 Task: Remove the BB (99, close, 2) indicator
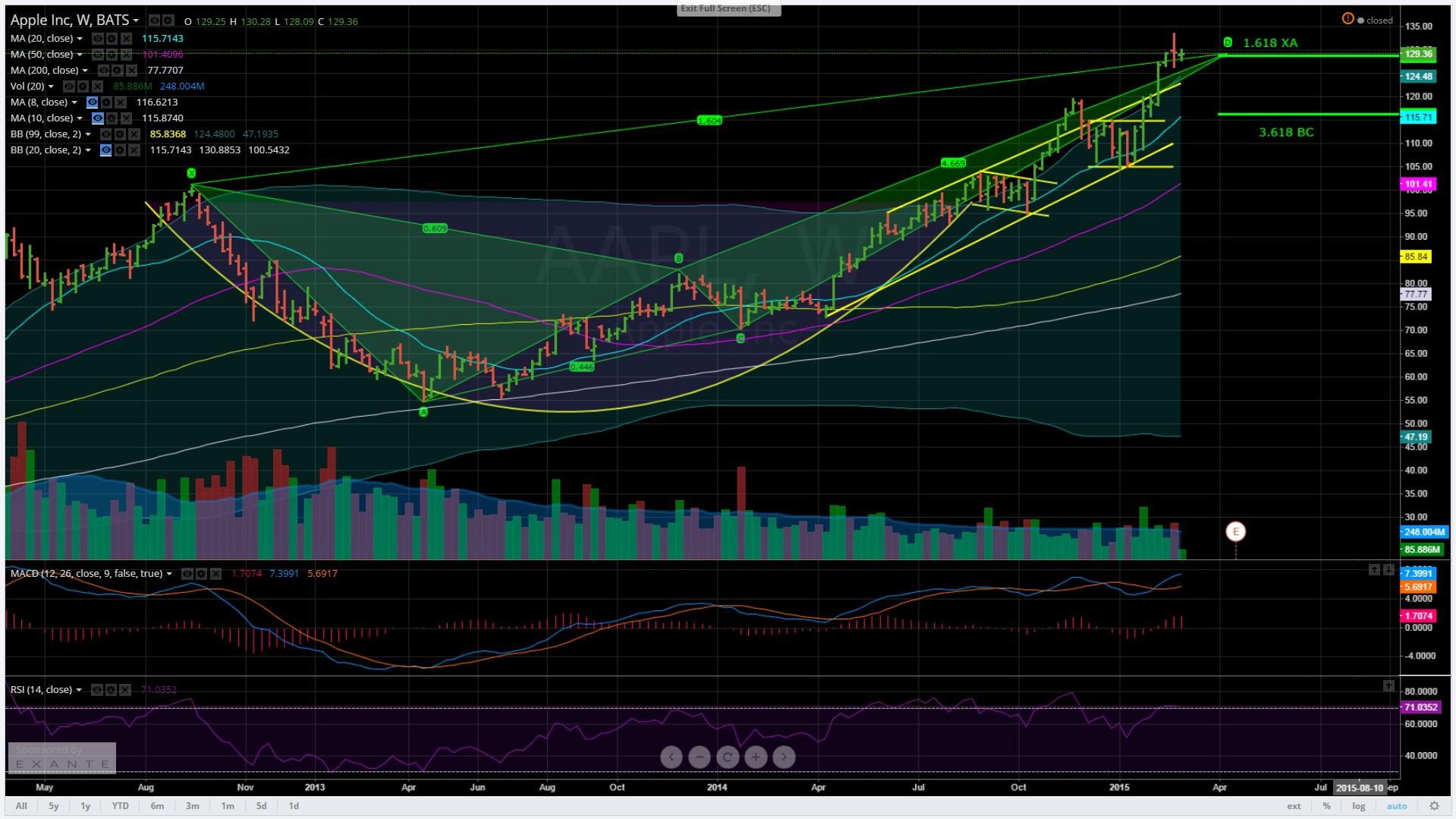click(x=134, y=134)
